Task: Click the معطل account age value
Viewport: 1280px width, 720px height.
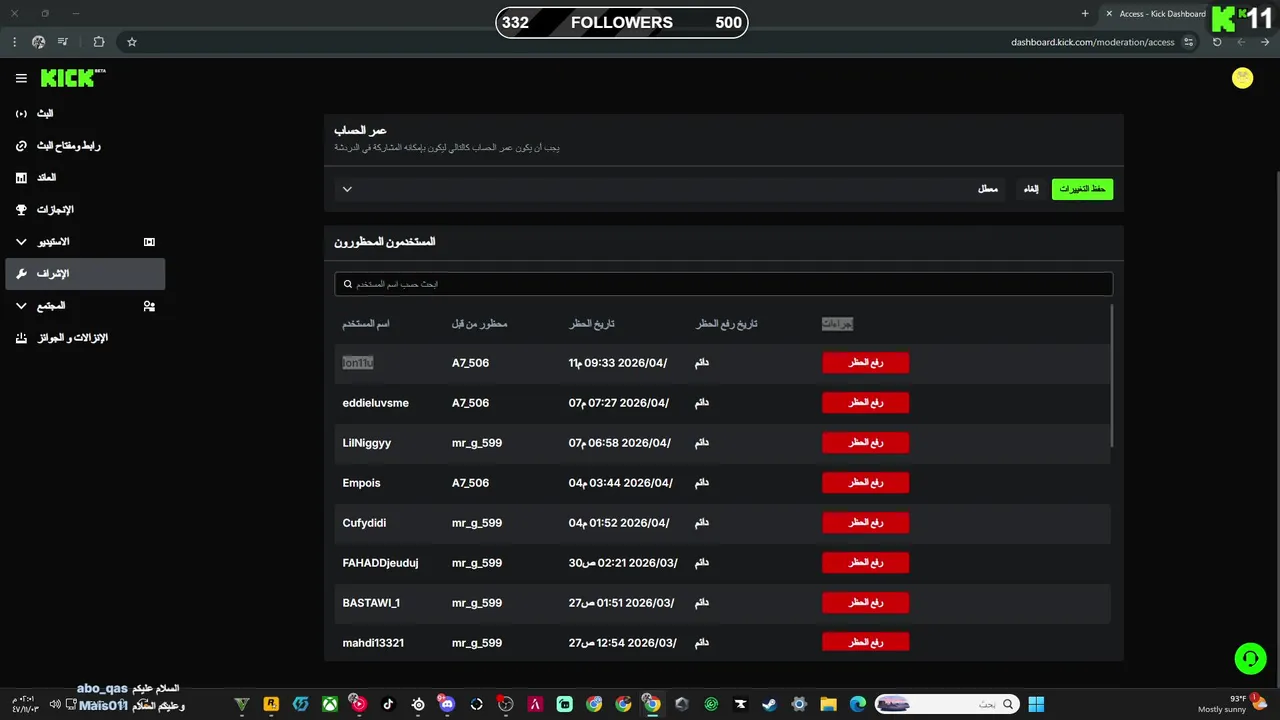Action: pos(988,189)
